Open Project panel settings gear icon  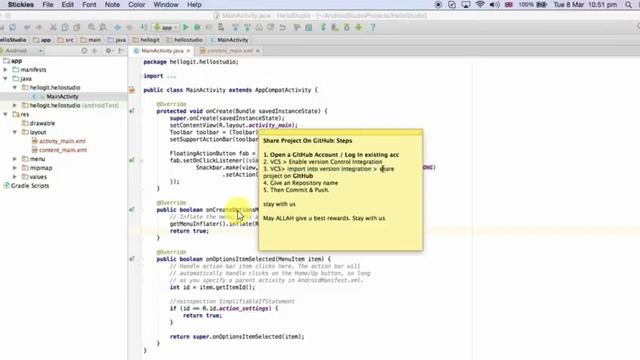[109, 51]
